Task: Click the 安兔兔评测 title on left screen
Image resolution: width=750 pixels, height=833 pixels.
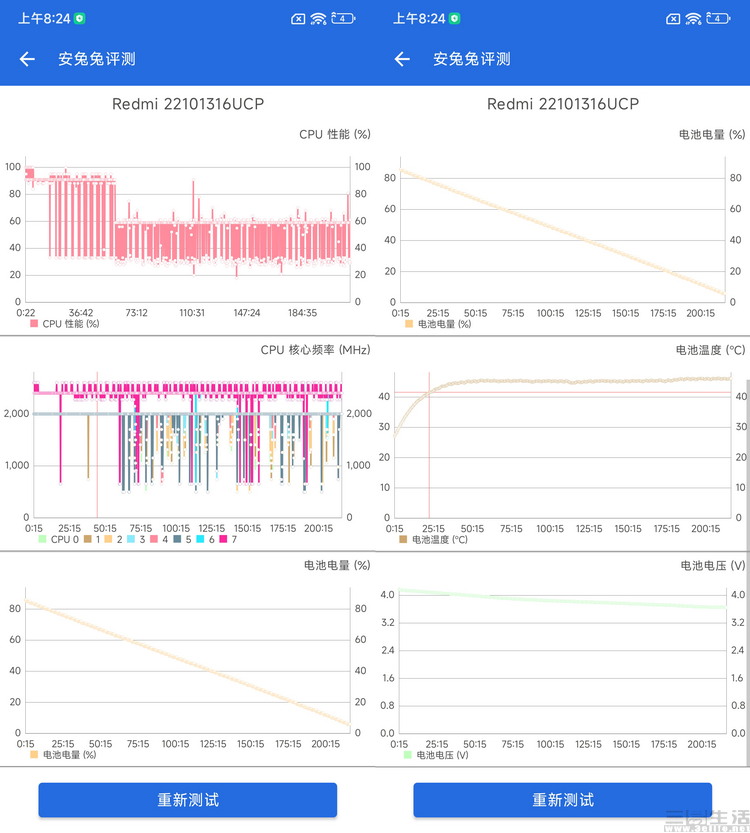Action: (96, 59)
